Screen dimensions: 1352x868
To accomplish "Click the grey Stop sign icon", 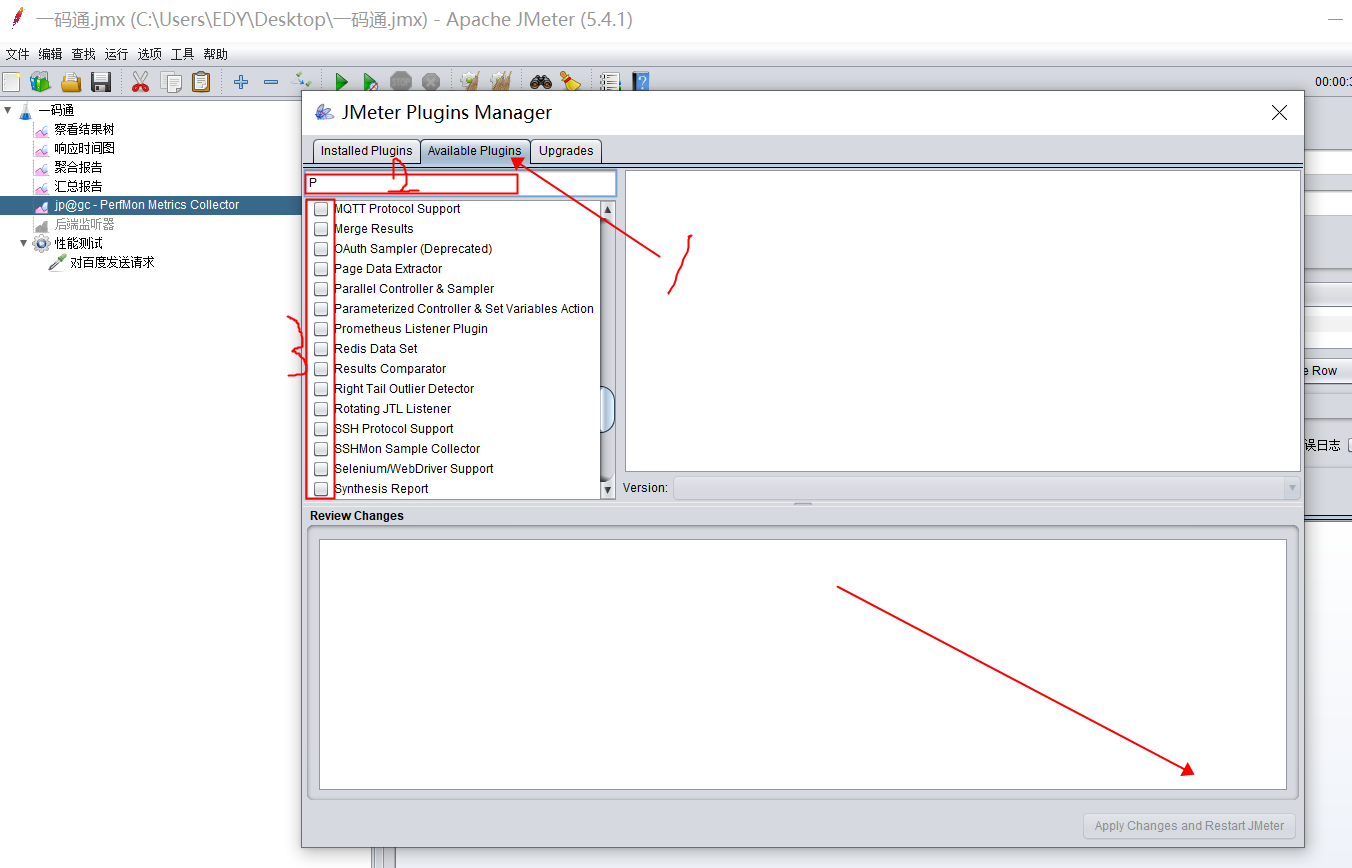I will coord(401,82).
